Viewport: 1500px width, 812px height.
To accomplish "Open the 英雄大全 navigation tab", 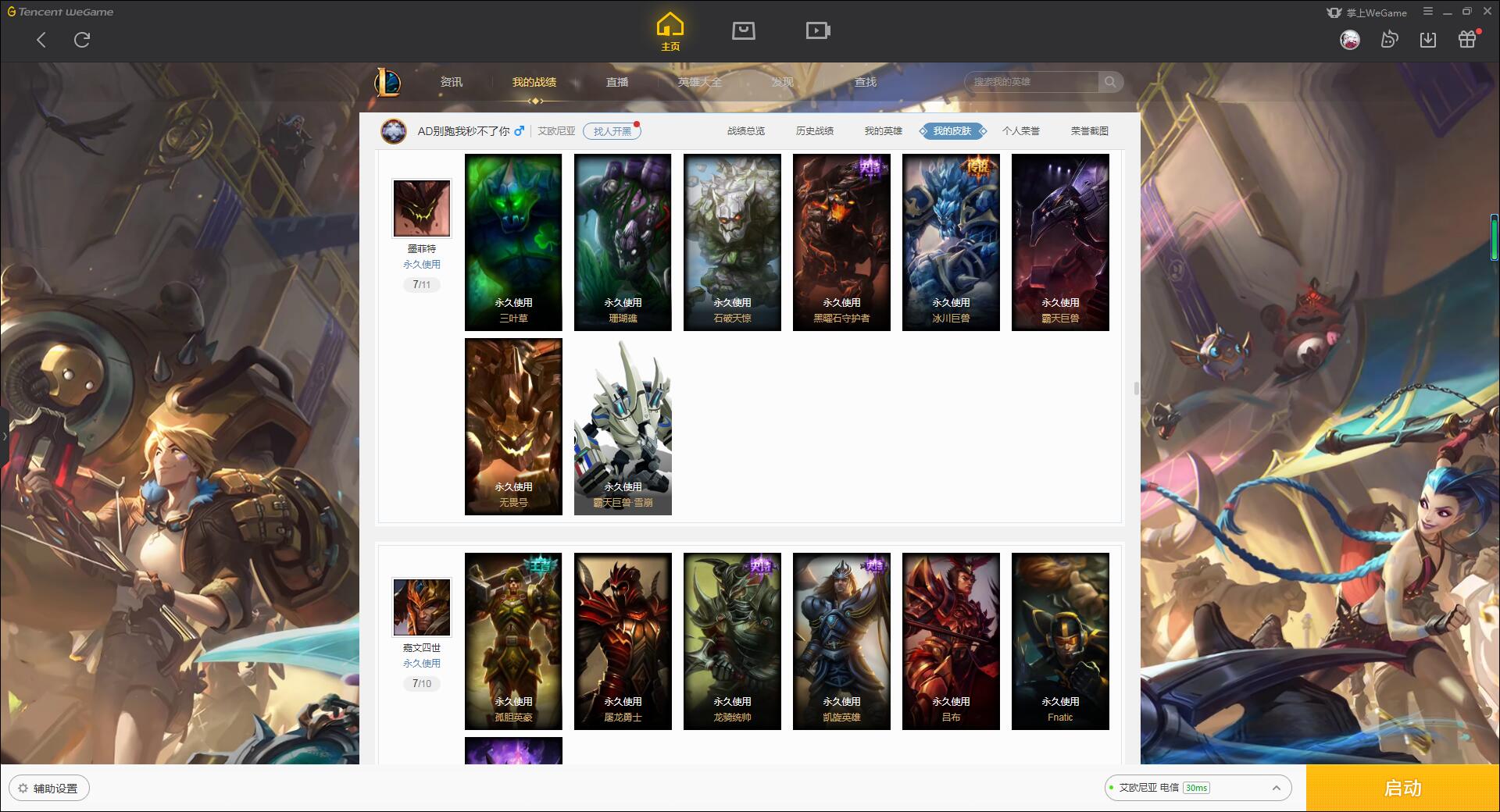I will pyautogui.click(x=700, y=82).
